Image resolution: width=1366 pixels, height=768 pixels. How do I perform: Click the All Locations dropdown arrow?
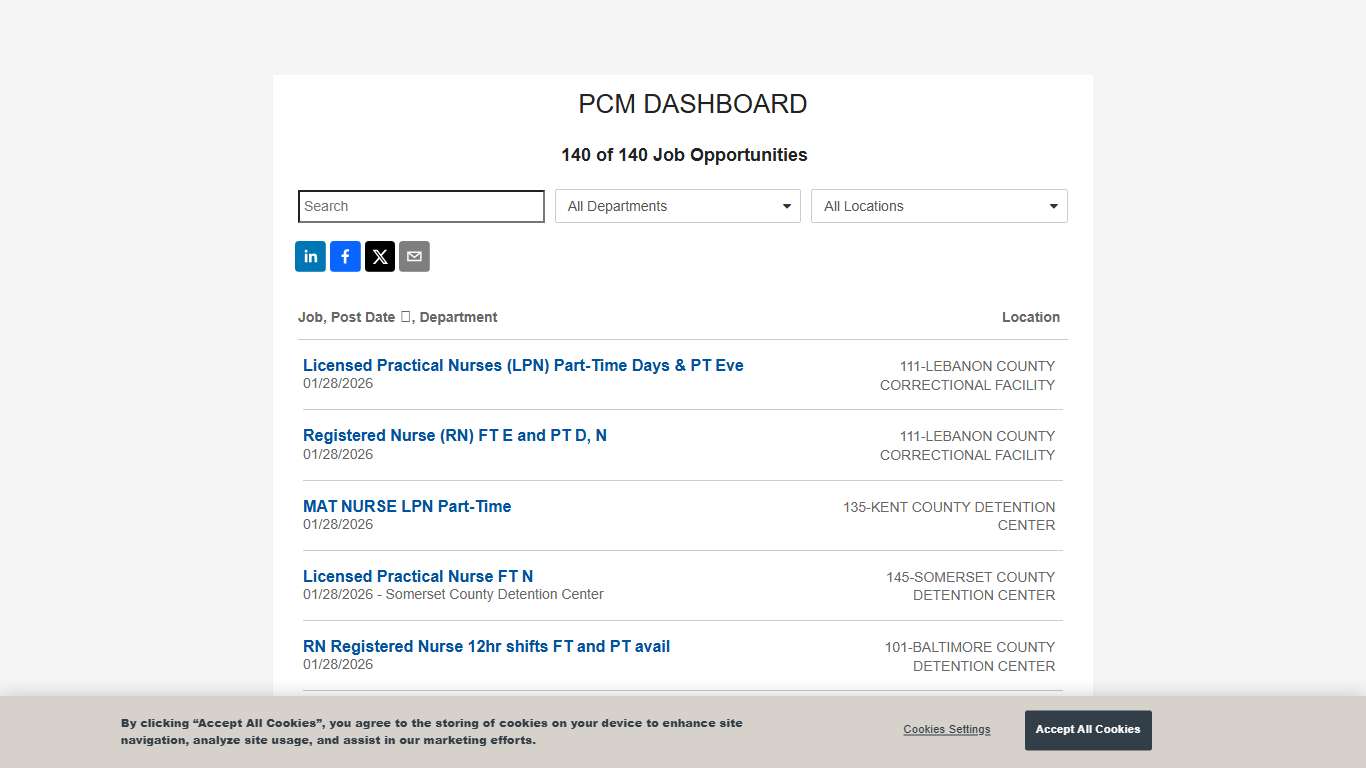pos(1052,206)
